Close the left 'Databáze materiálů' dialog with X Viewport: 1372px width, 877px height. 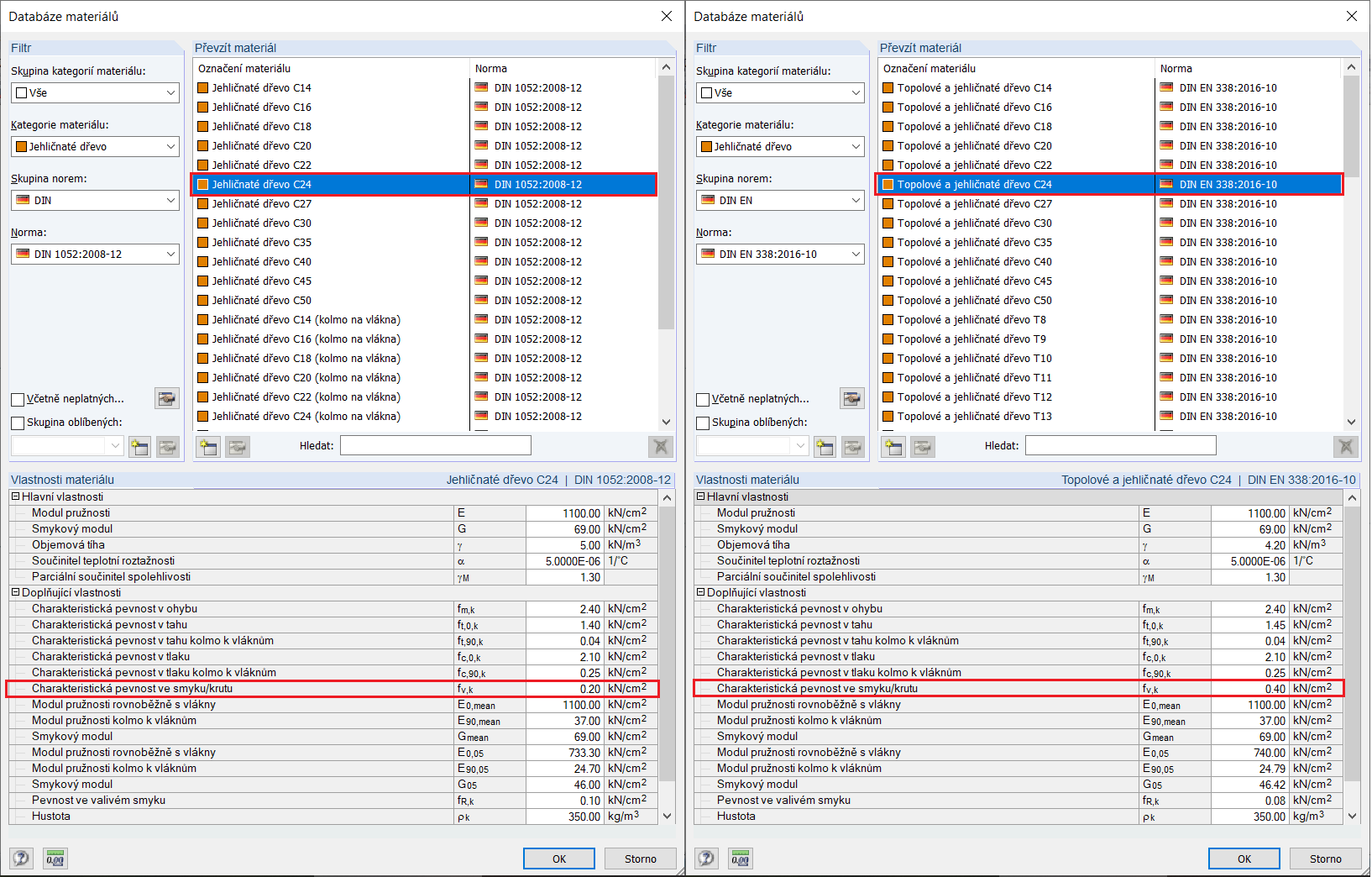click(667, 16)
